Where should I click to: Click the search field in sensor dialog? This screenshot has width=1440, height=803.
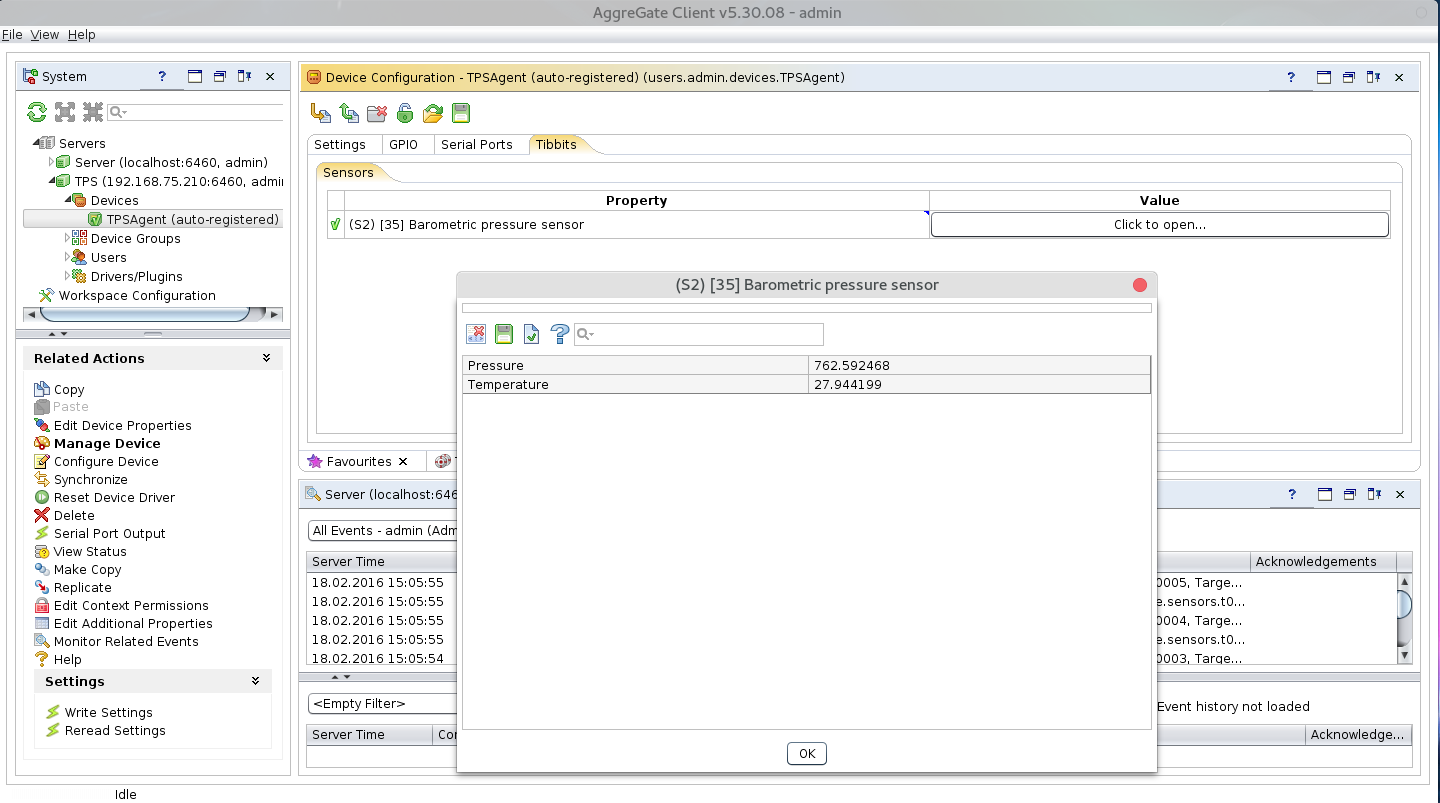(699, 334)
